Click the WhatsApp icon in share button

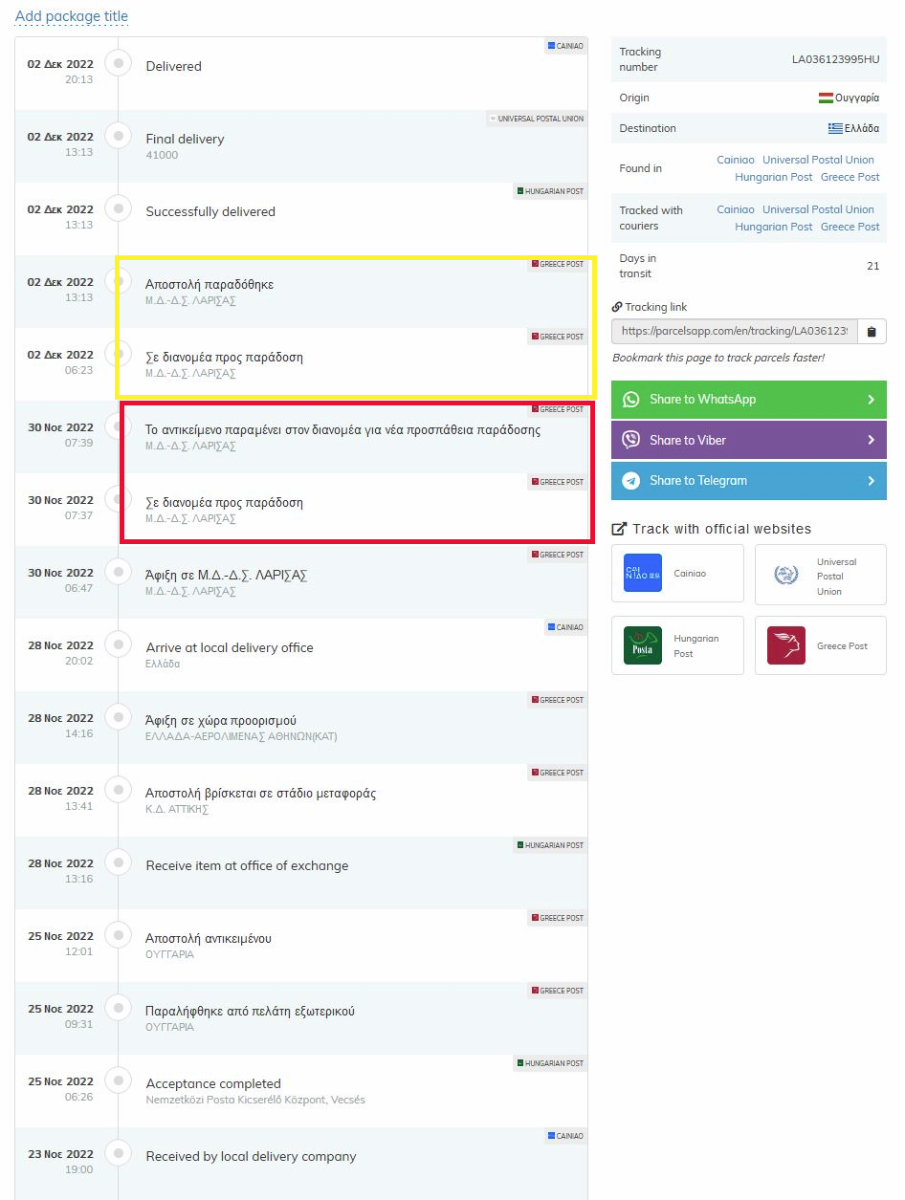click(x=631, y=399)
